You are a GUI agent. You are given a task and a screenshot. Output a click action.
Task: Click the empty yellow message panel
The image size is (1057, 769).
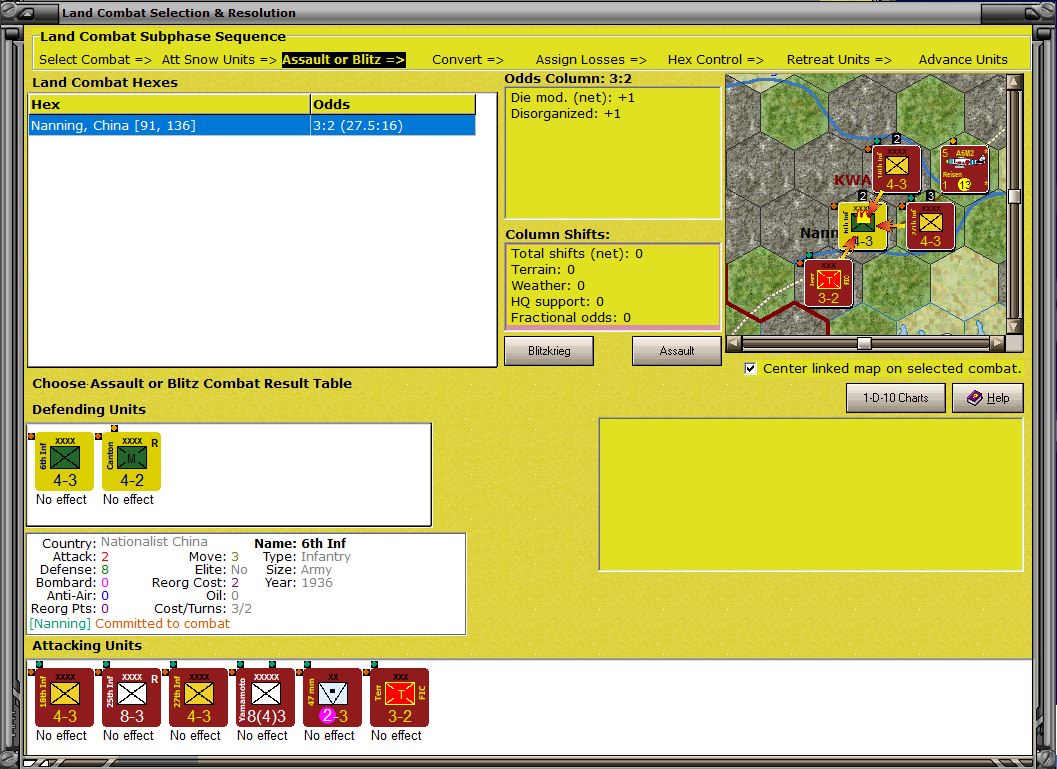[x=811, y=495]
